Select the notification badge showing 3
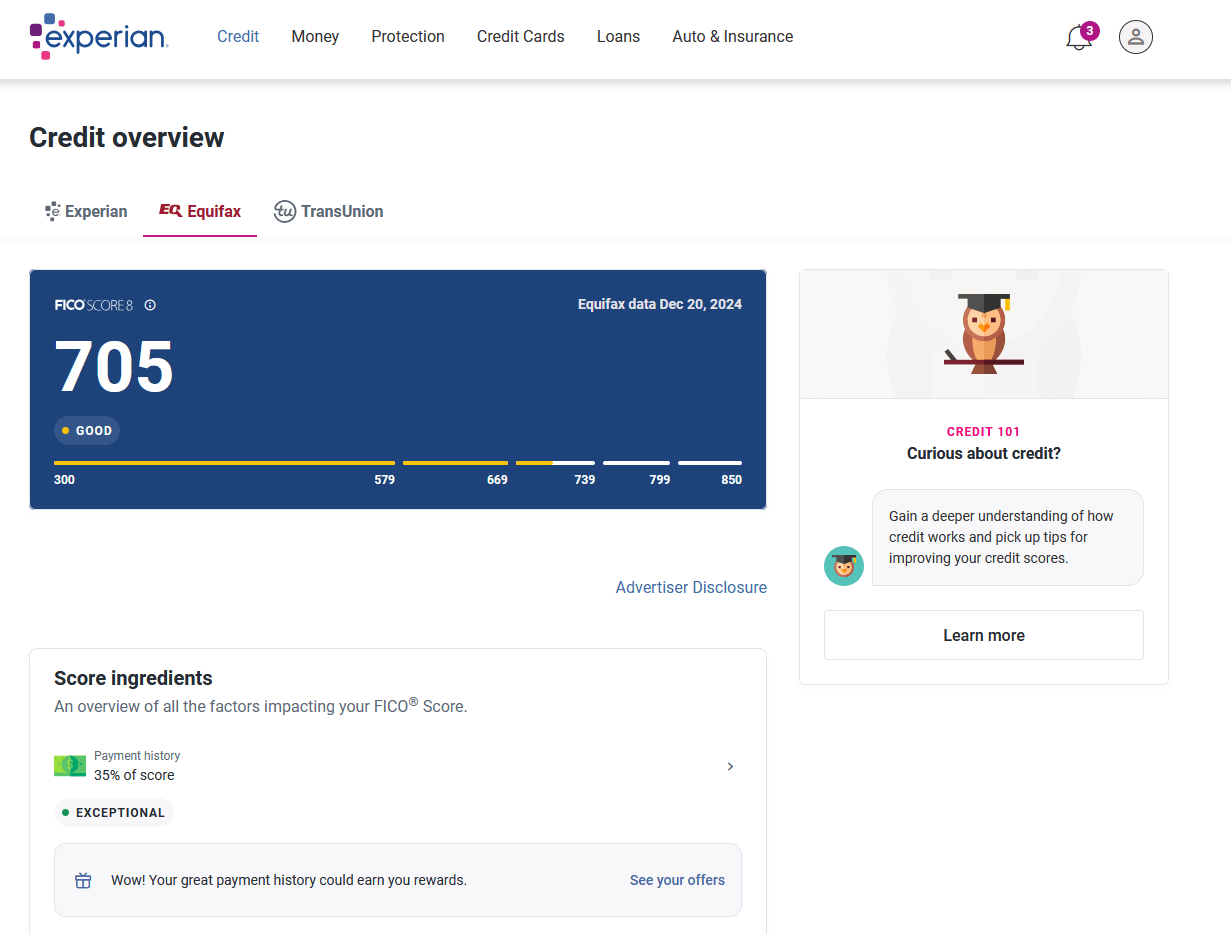1231x934 pixels. tap(1089, 30)
